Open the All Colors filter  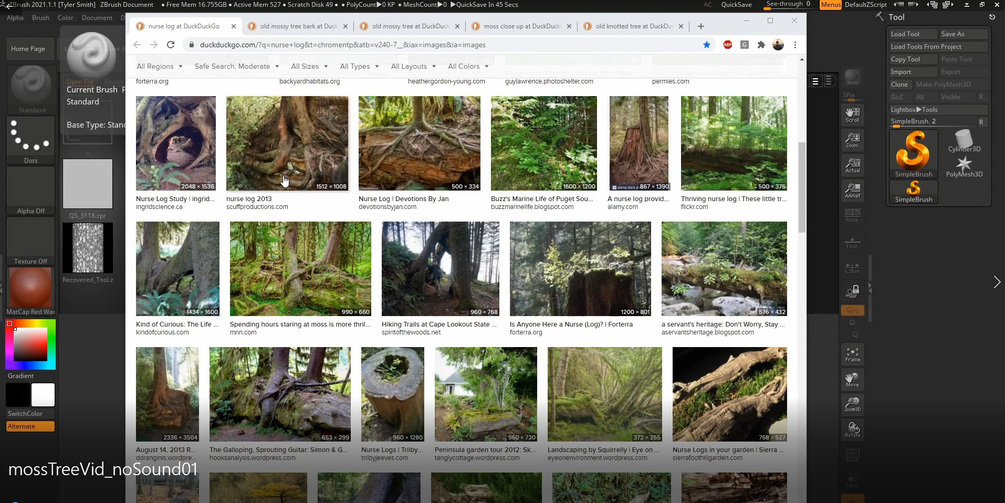coord(468,66)
